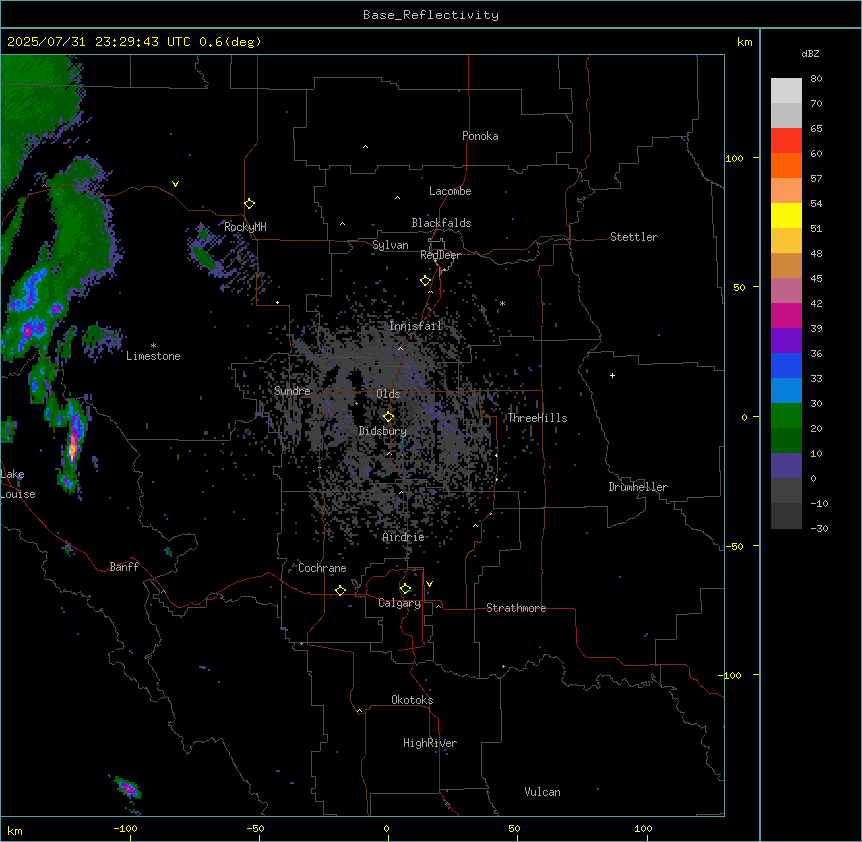This screenshot has height=842, width=862.
Task: Click the asterisk marker northeast of Innisfail
Action: pos(502,304)
